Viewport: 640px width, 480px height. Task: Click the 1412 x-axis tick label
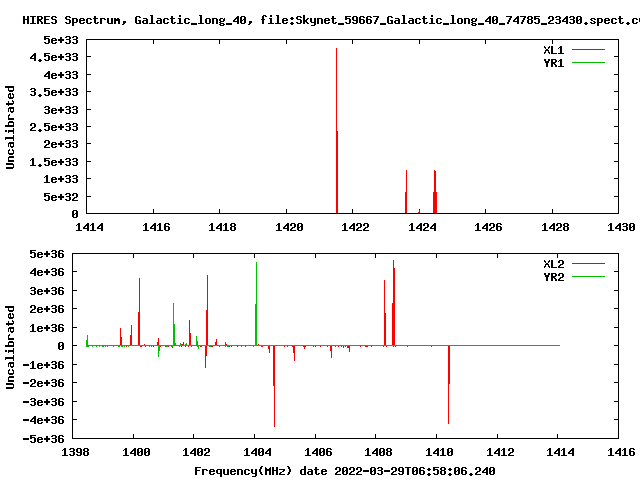pos(500,452)
